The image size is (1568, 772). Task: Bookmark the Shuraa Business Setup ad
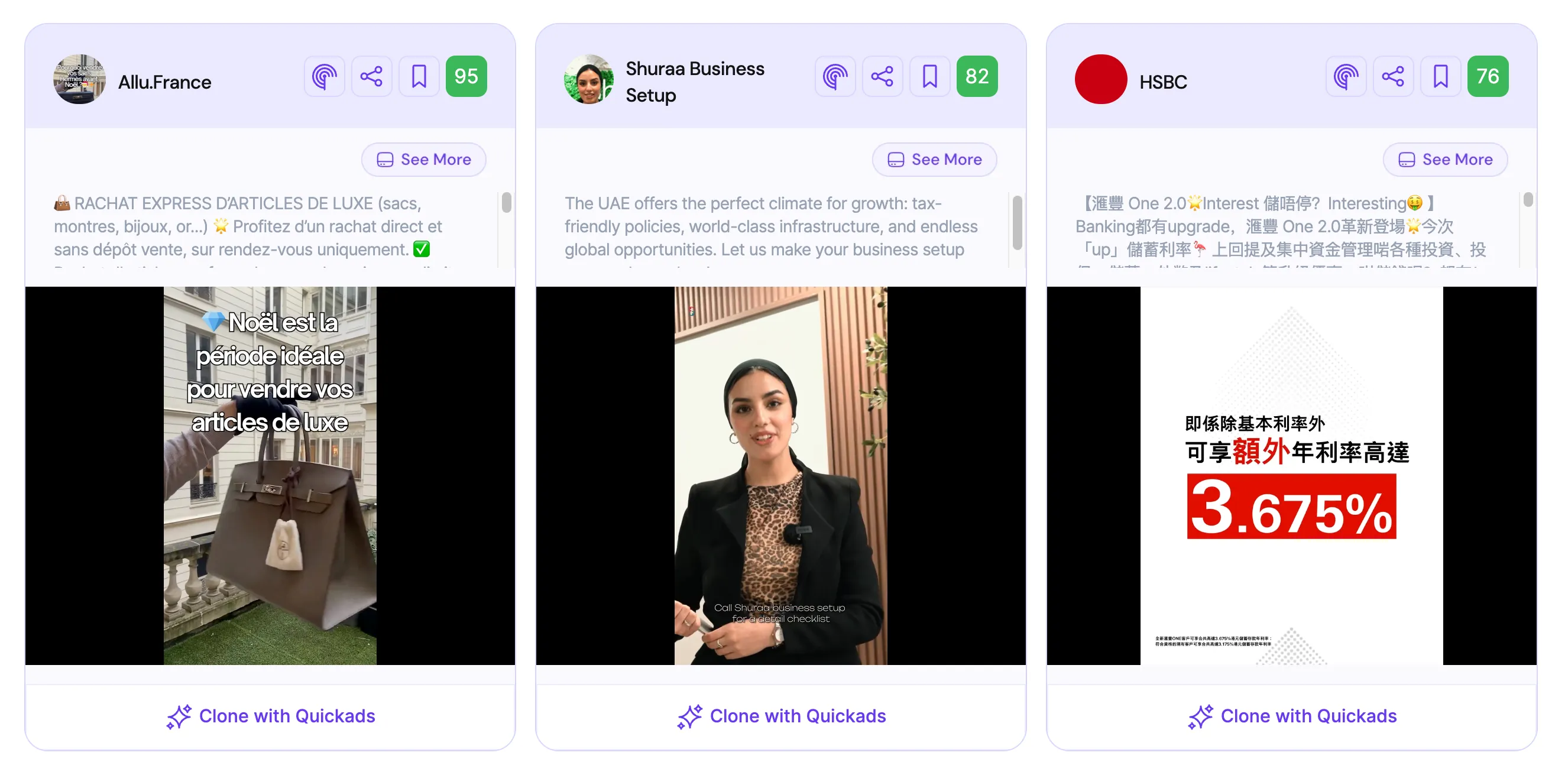tap(929, 77)
